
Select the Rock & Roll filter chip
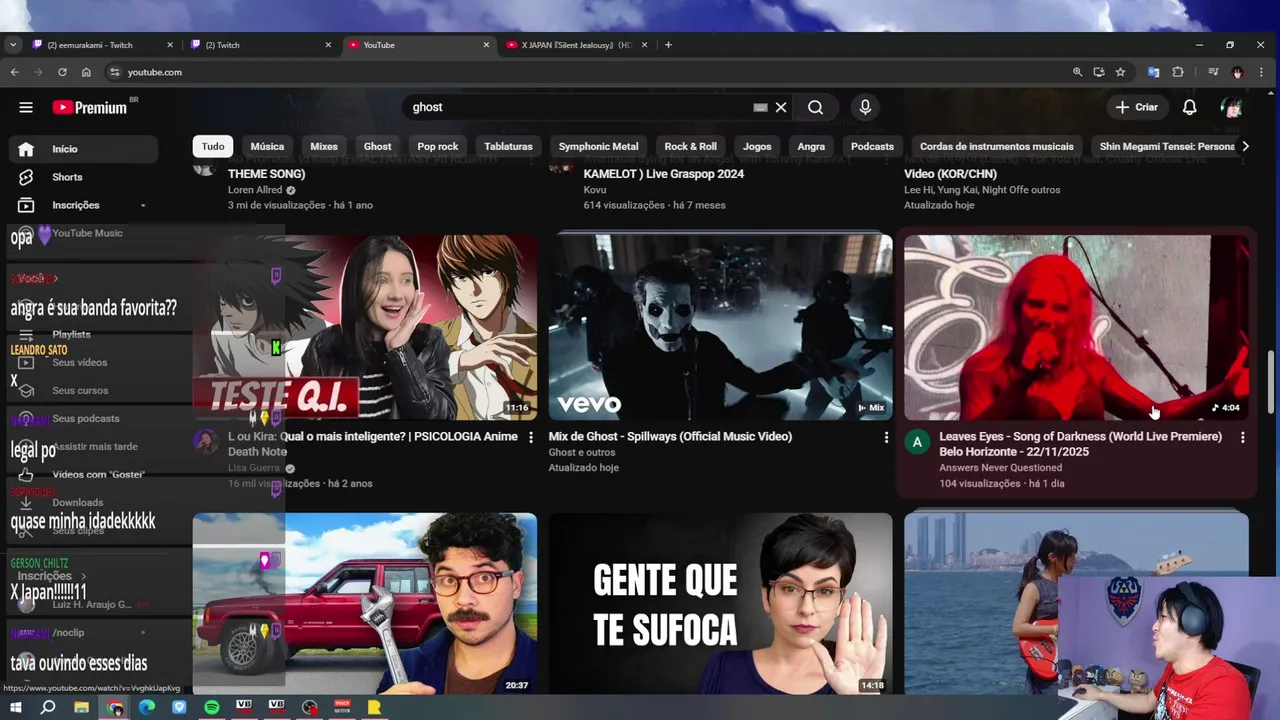pyautogui.click(x=691, y=146)
